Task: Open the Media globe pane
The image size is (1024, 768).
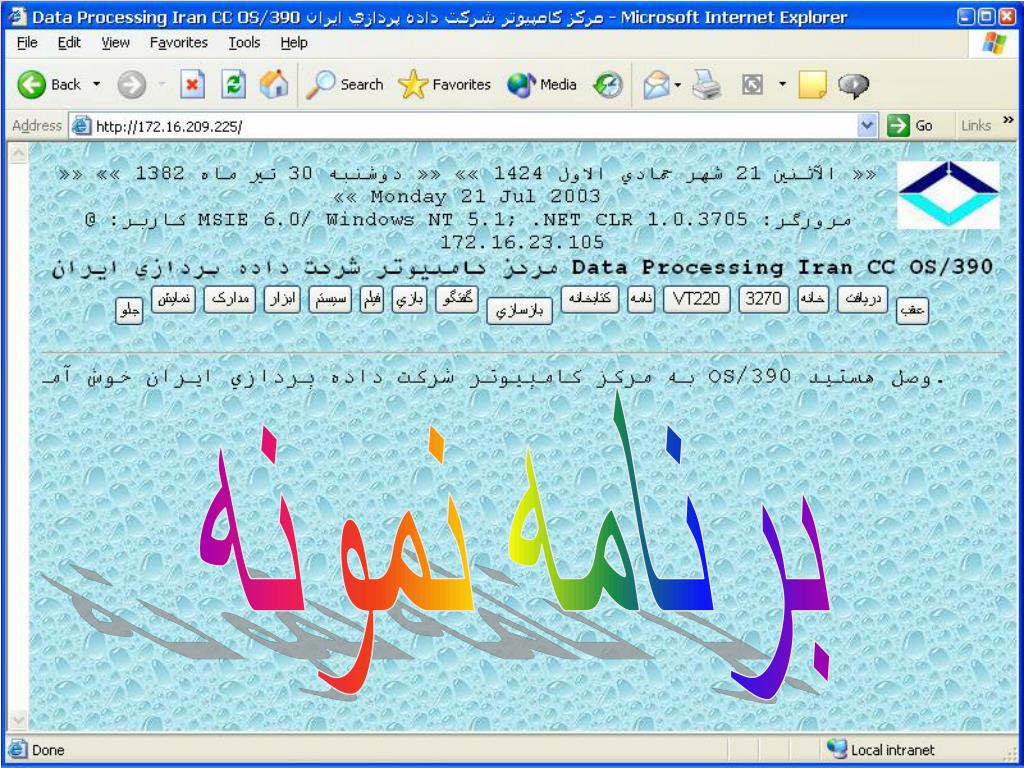Action: tap(542, 85)
